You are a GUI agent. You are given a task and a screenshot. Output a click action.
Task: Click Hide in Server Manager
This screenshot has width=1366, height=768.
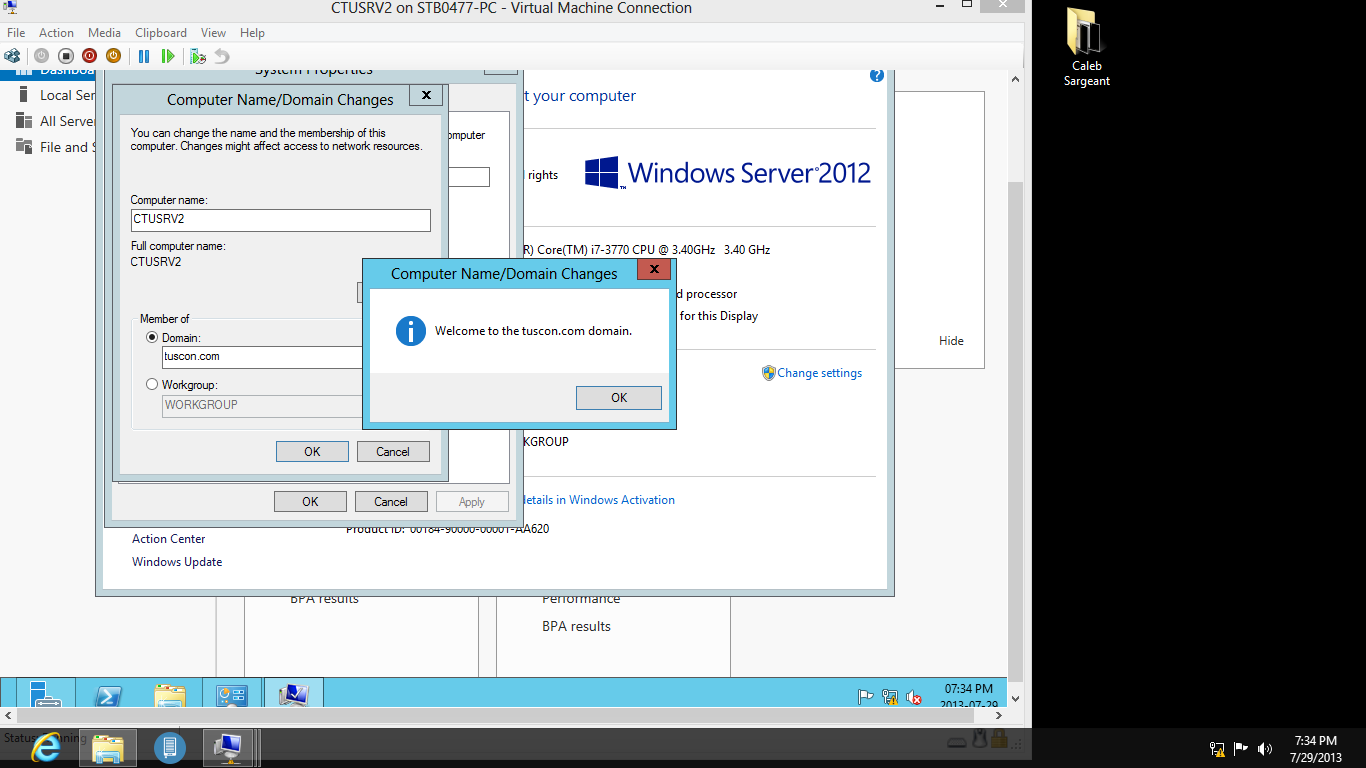pos(951,341)
